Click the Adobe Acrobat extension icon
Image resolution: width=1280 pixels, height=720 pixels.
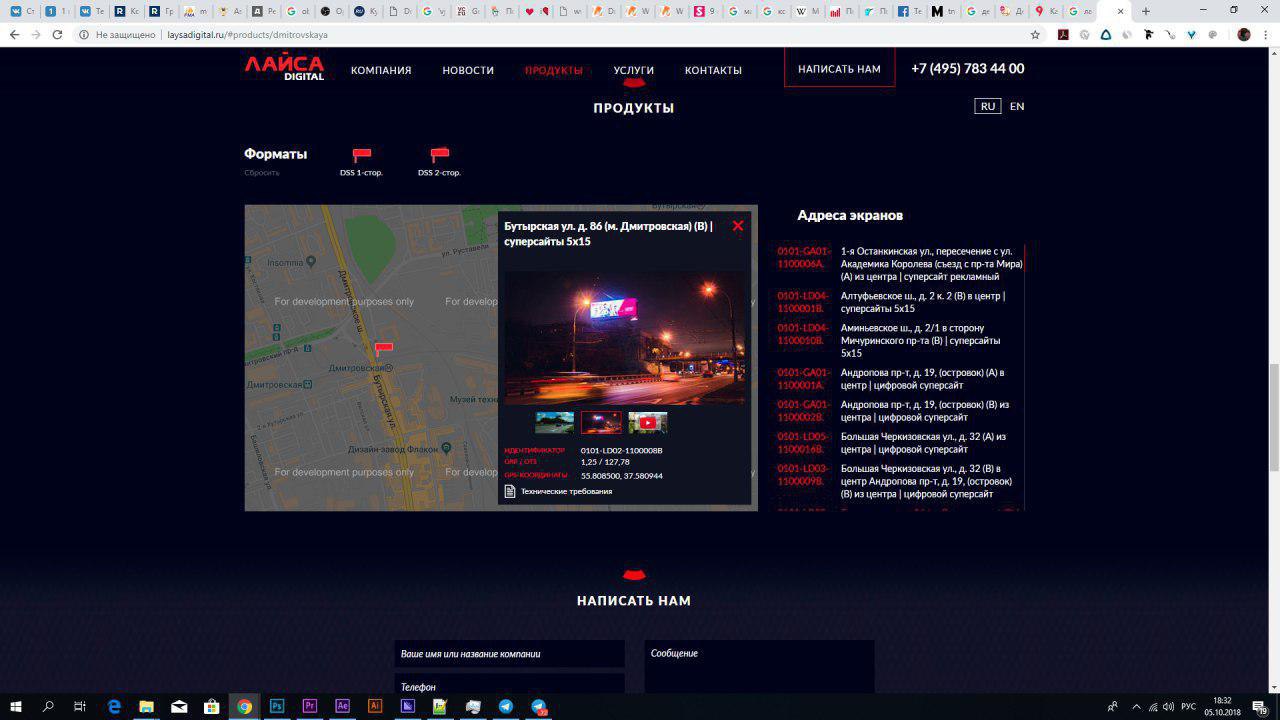coord(1063,34)
